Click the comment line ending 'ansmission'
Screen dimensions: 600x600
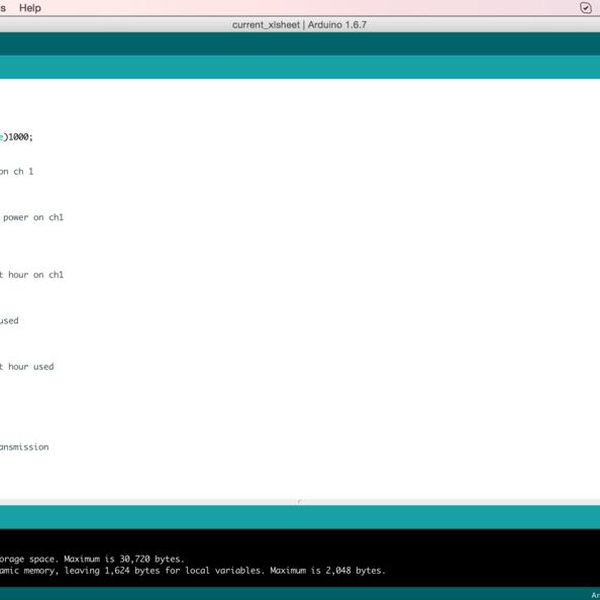tap(24, 447)
